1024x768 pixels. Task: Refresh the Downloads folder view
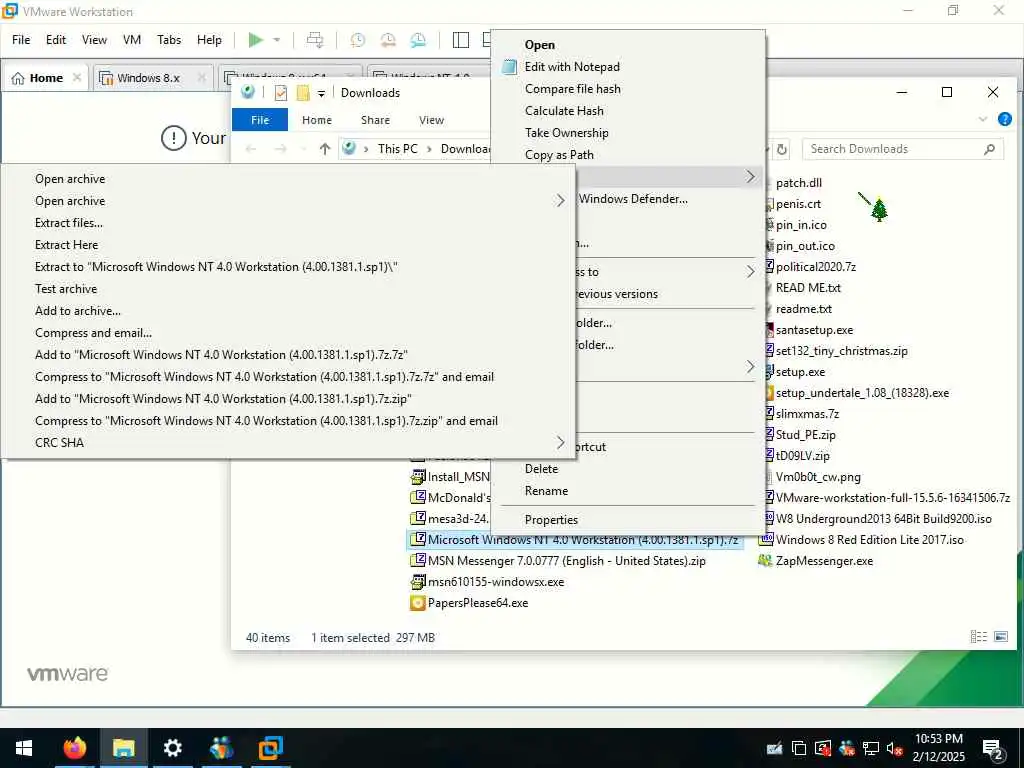point(782,150)
